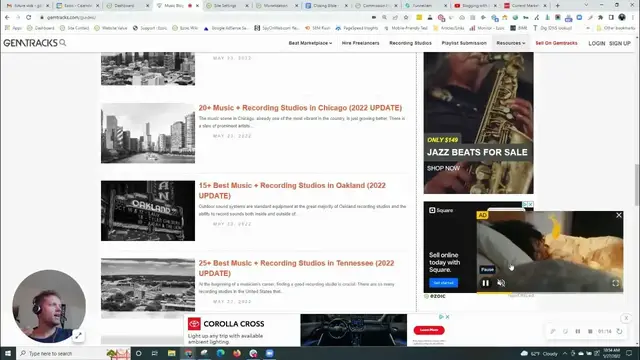Dismiss the recorder control panel

(x=626, y=318)
